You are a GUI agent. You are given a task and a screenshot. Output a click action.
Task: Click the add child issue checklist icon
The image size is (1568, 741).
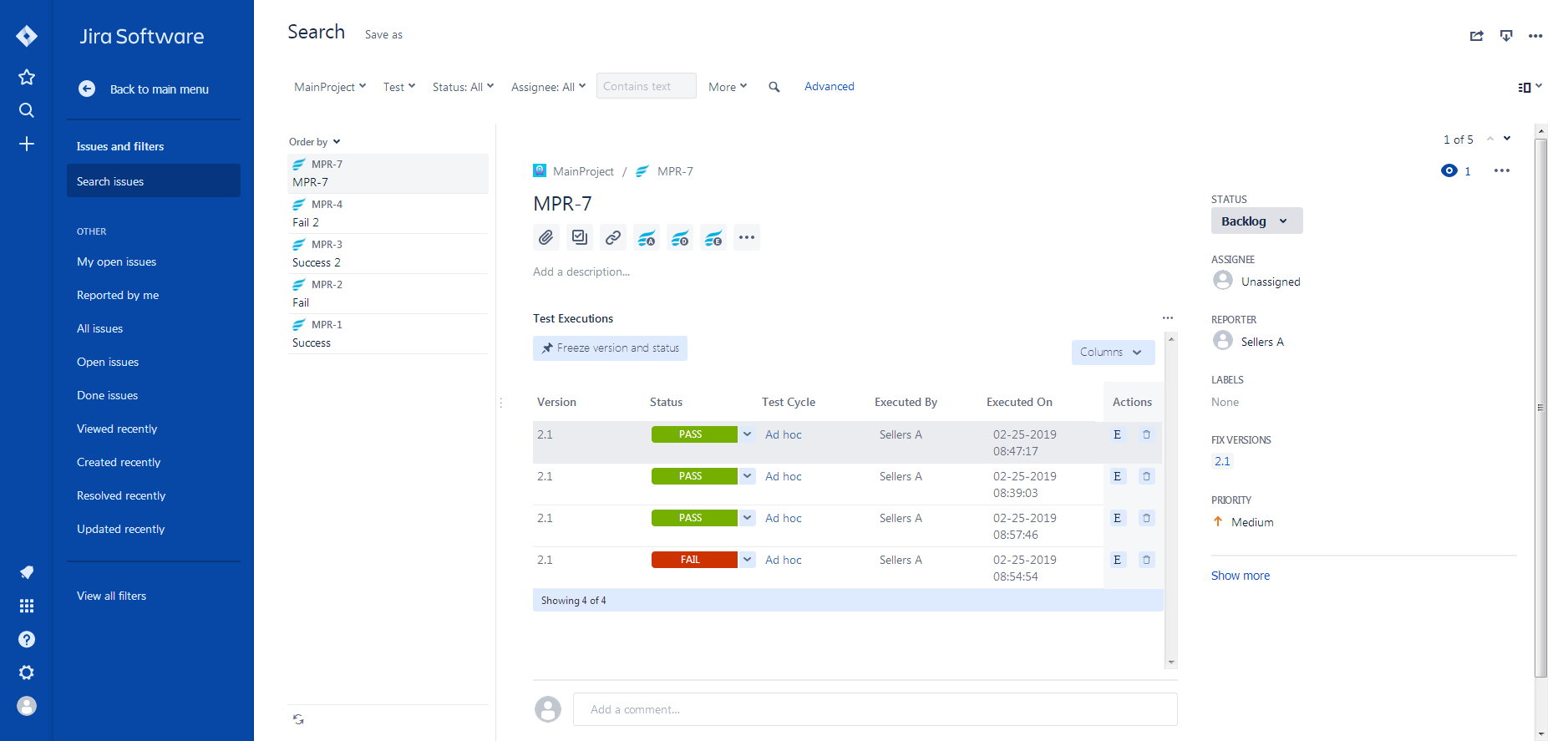(580, 238)
